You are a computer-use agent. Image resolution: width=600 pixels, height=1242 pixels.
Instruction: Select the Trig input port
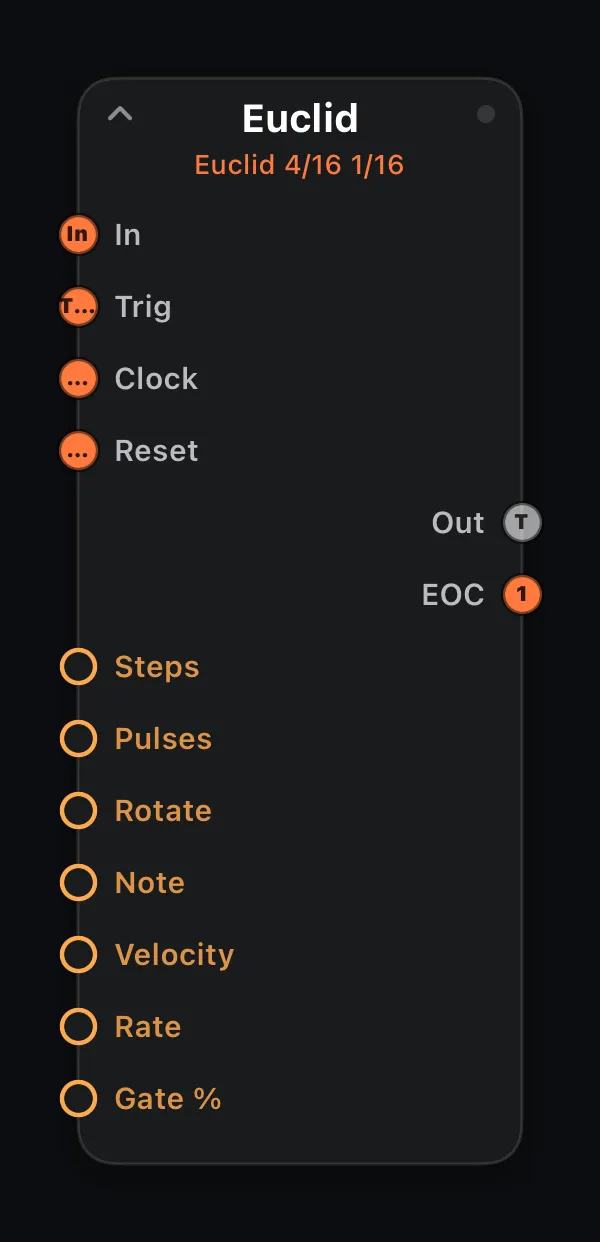[79, 307]
